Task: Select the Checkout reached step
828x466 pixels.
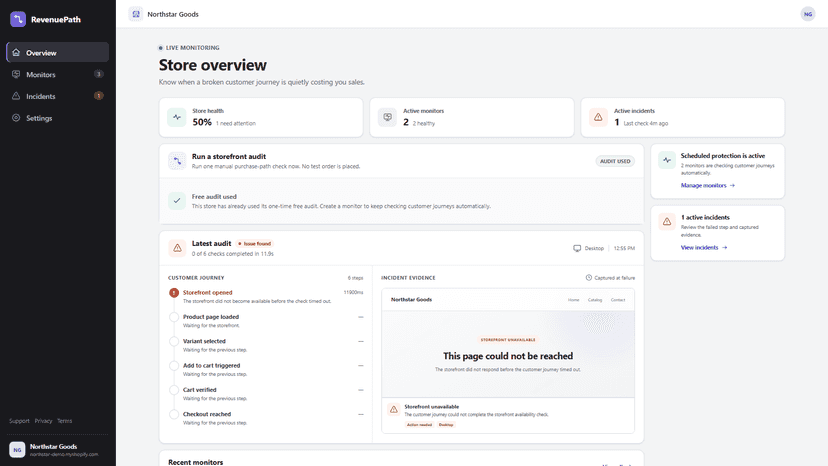Action: [266, 418]
